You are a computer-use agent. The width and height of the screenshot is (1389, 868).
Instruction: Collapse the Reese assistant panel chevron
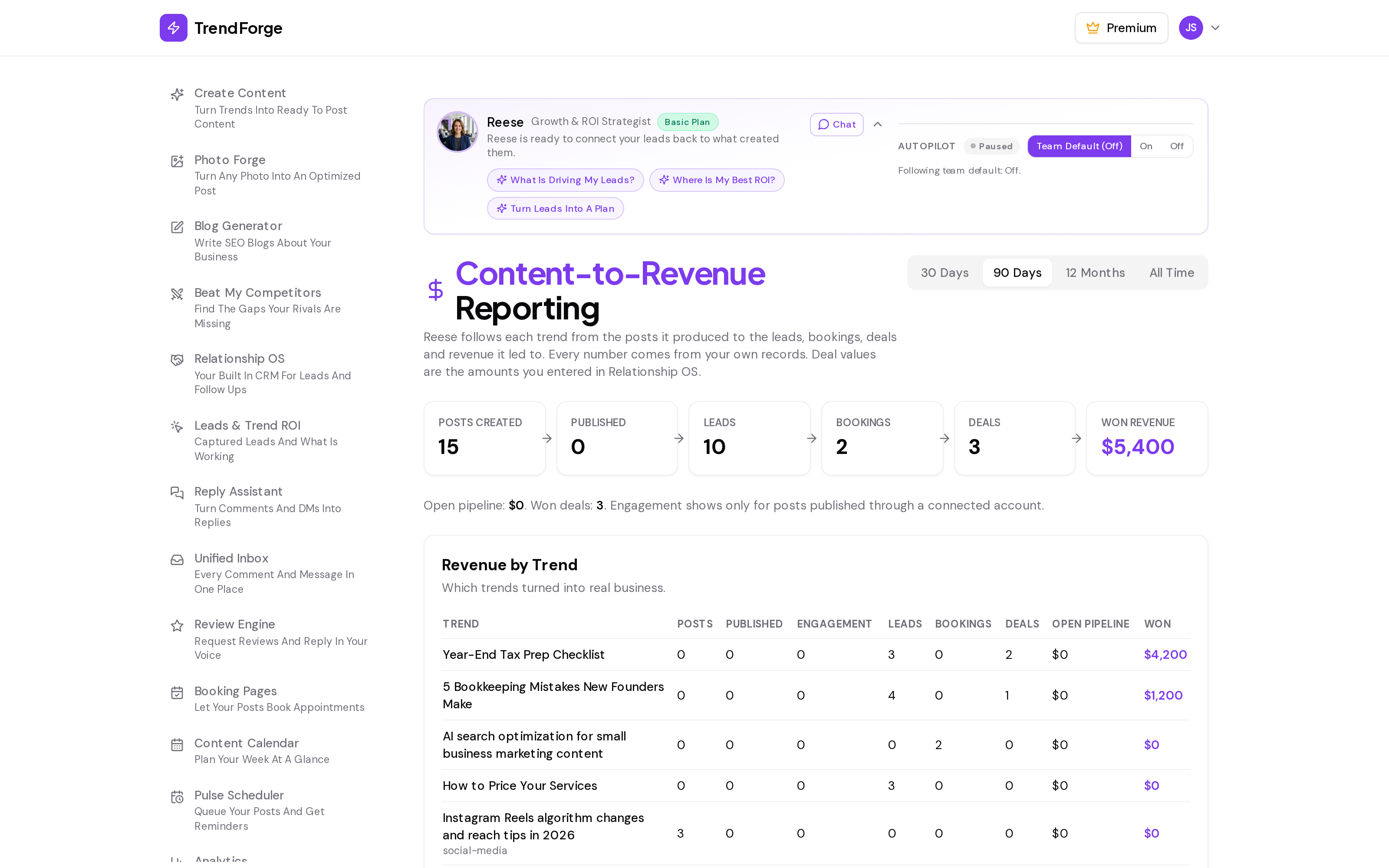tap(878, 125)
